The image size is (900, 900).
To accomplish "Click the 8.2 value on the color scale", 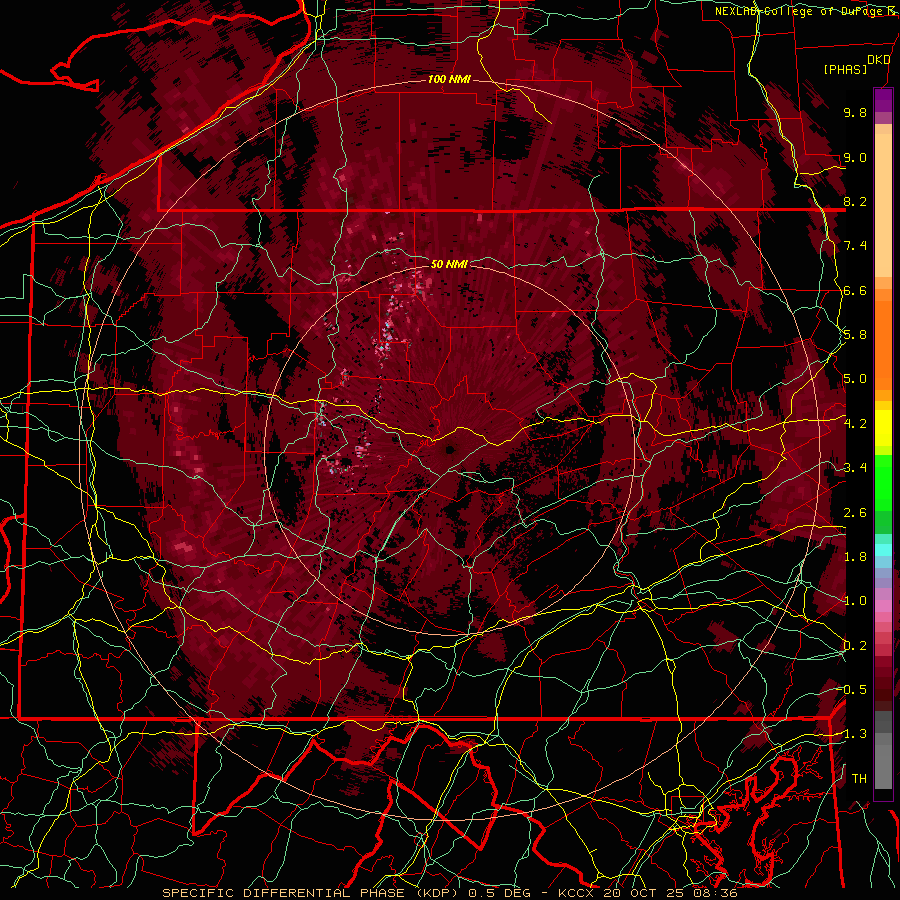I will (x=855, y=201).
